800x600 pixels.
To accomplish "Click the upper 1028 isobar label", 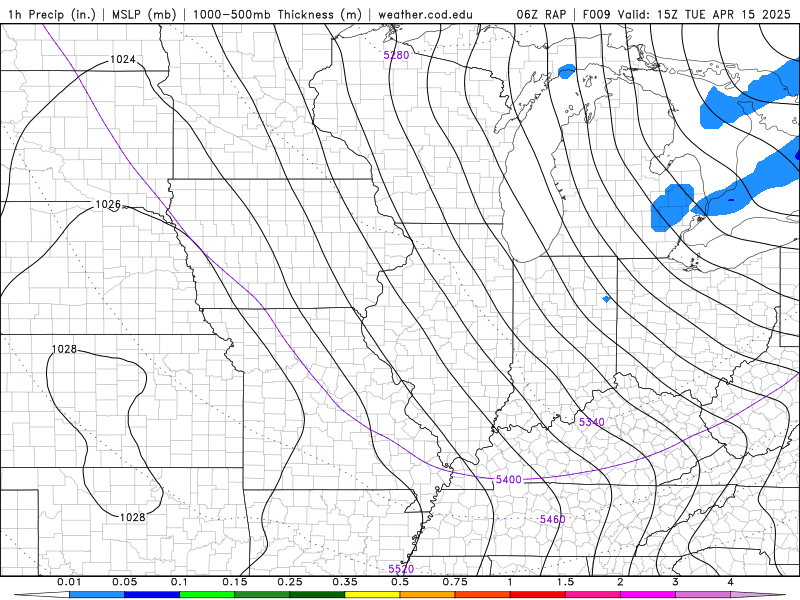I will click(64, 349).
